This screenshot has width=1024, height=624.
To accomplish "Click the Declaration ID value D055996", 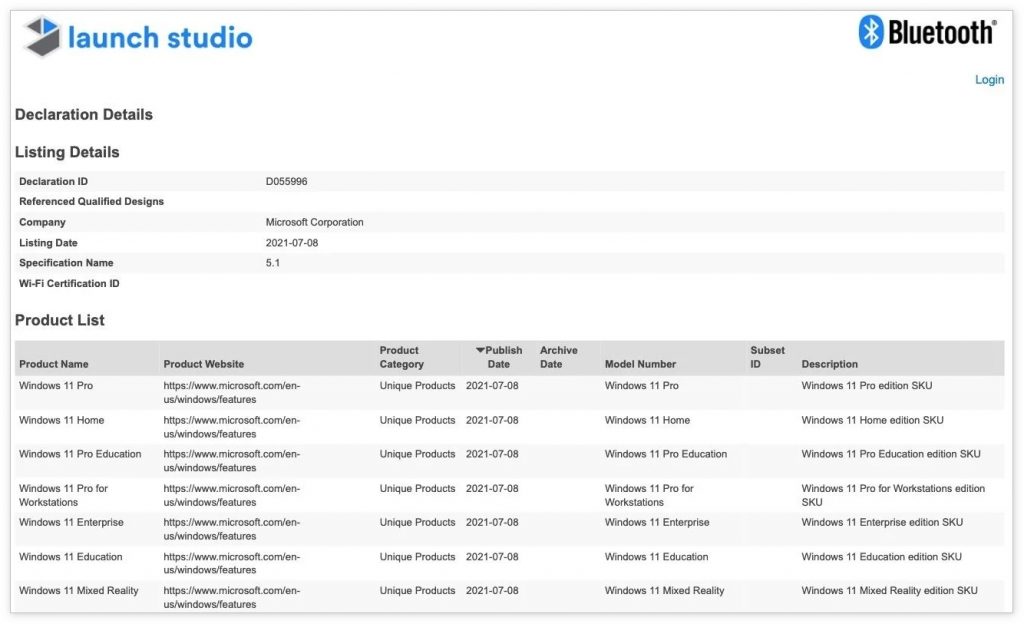I will [287, 181].
